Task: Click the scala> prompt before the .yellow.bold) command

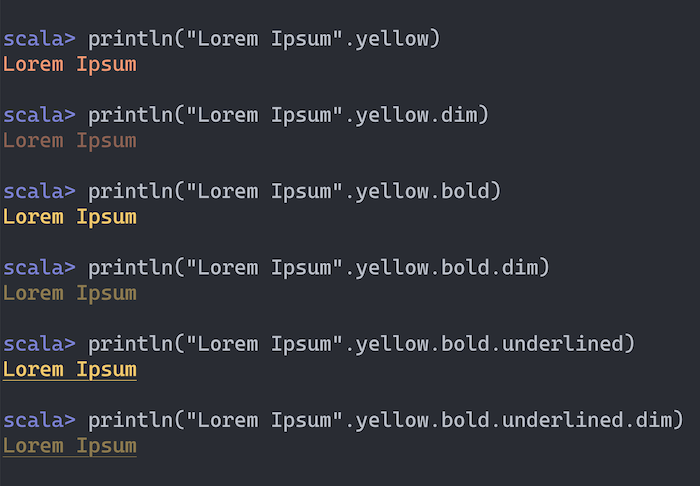Action: pos(39,192)
